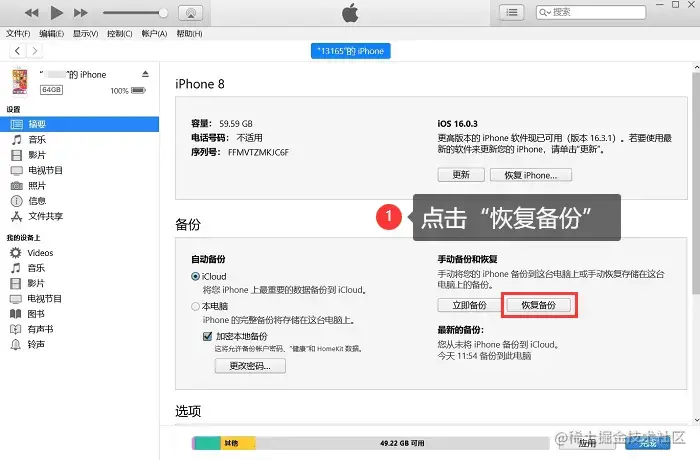Click the vertical scrollbar down arrow

pos(696,420)
